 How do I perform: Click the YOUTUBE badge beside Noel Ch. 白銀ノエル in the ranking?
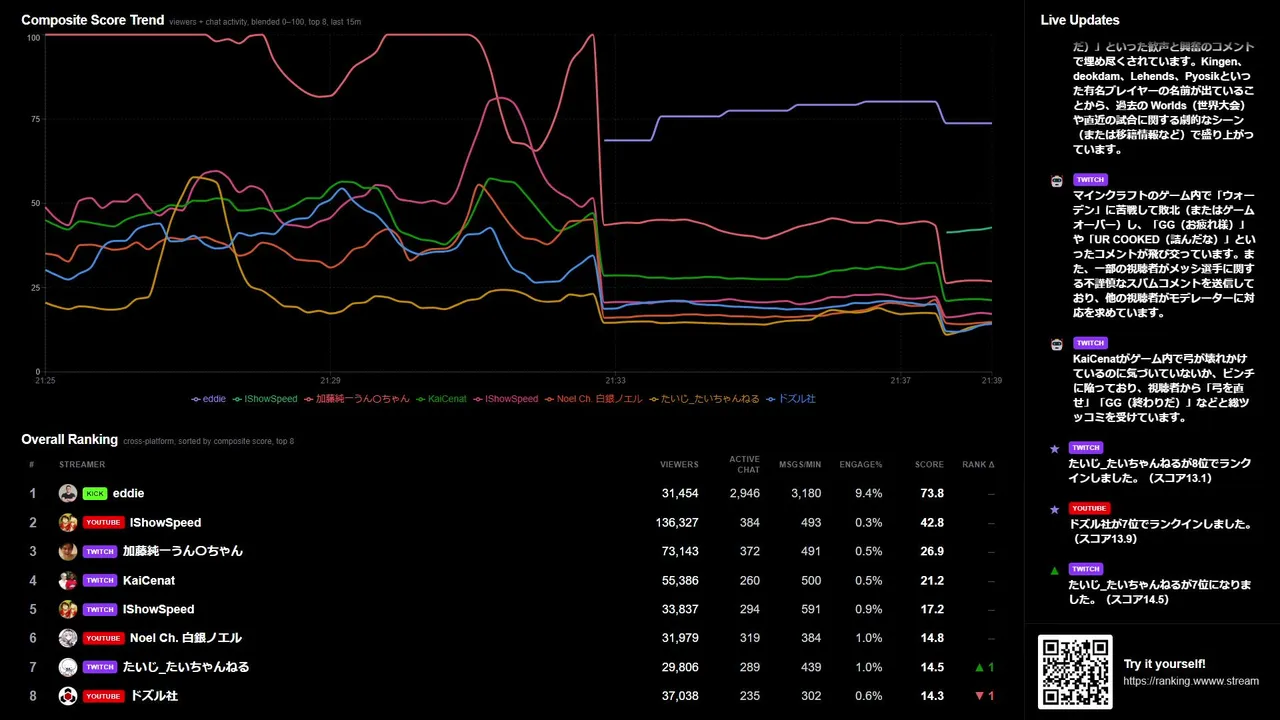click(103, 639)
